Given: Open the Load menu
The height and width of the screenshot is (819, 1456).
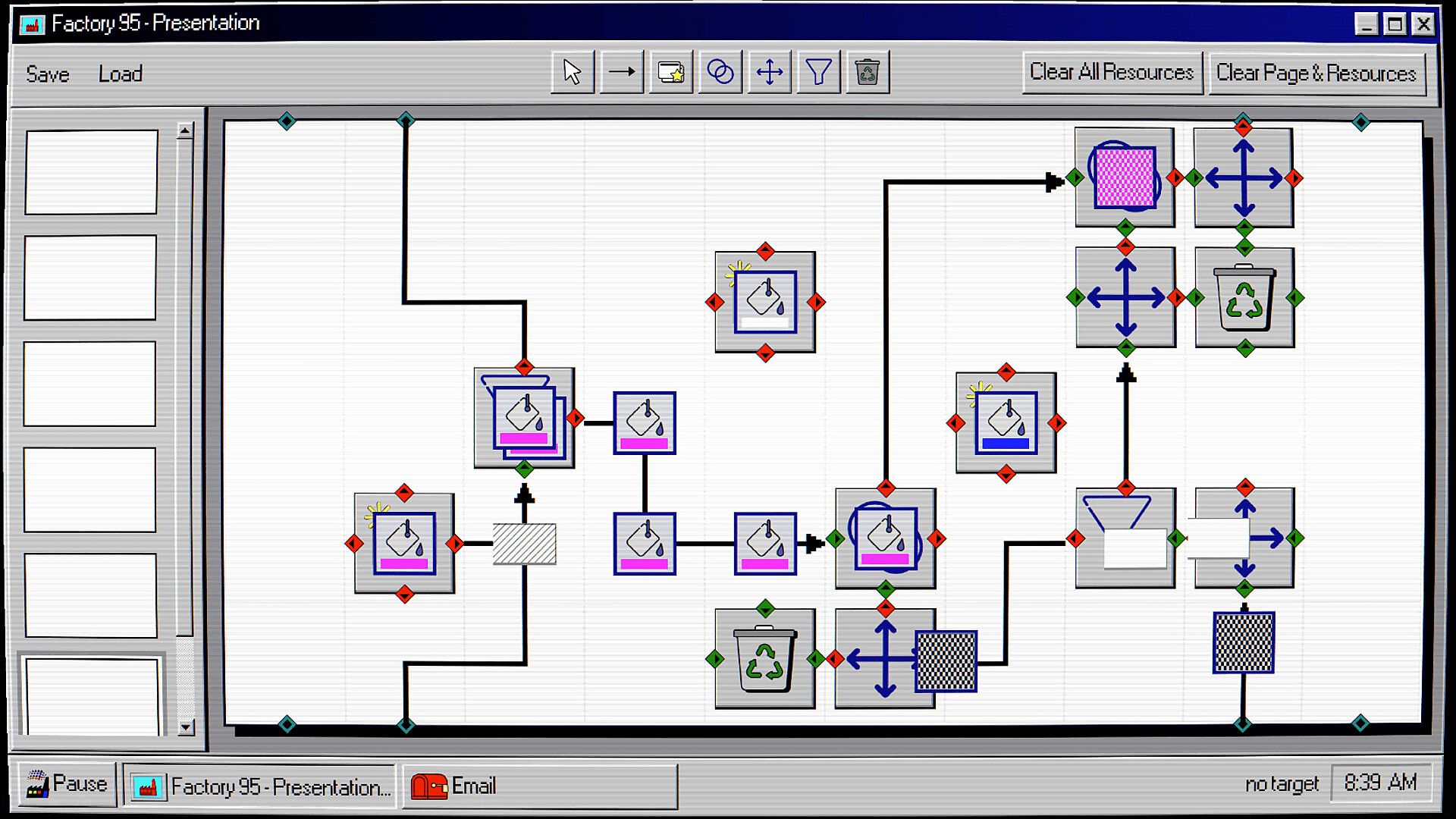Looking at the screenshot, I should [120, 74].
